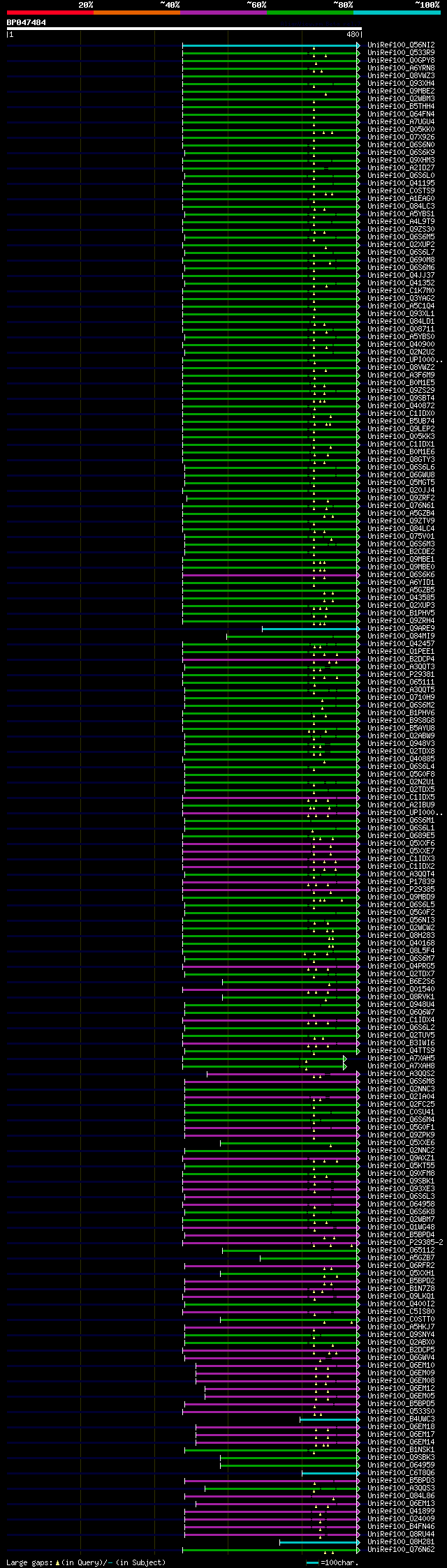Open hit UniRef100_B5THH4

coord(401,106)
